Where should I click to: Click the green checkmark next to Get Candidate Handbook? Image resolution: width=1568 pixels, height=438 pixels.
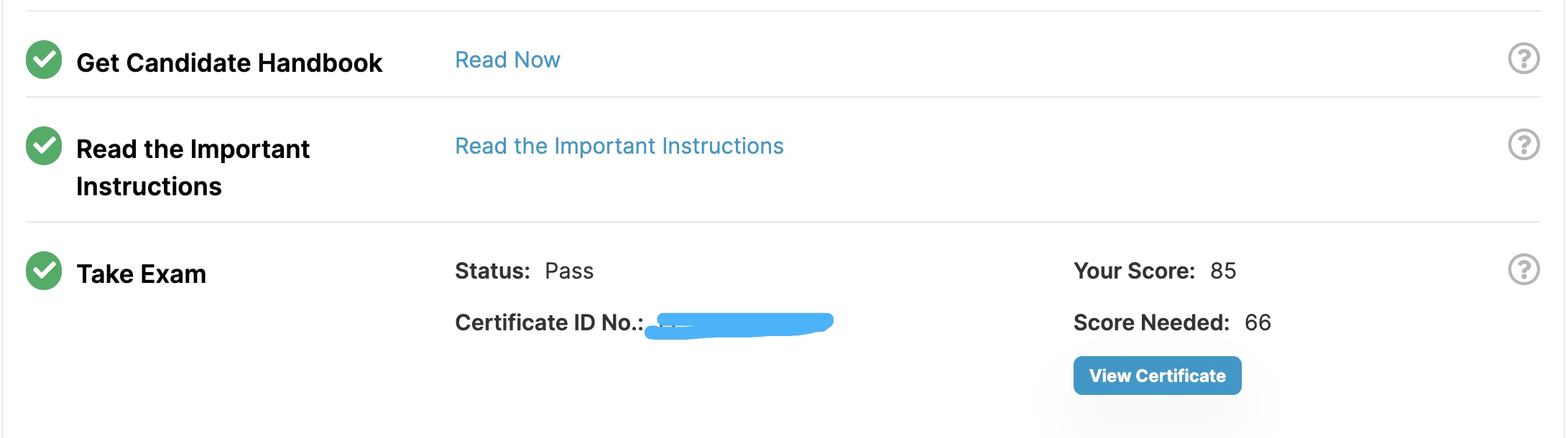coord(44,60)
